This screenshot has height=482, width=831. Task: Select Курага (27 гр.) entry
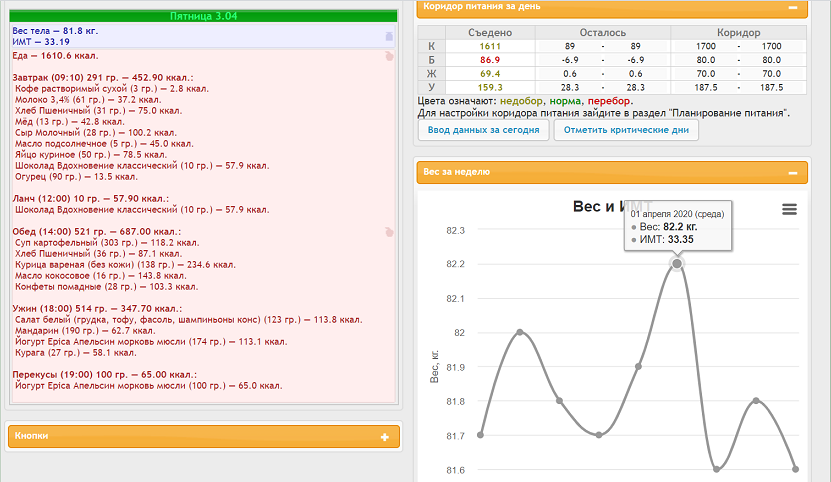pyautogui.click(x=76, y=353)
